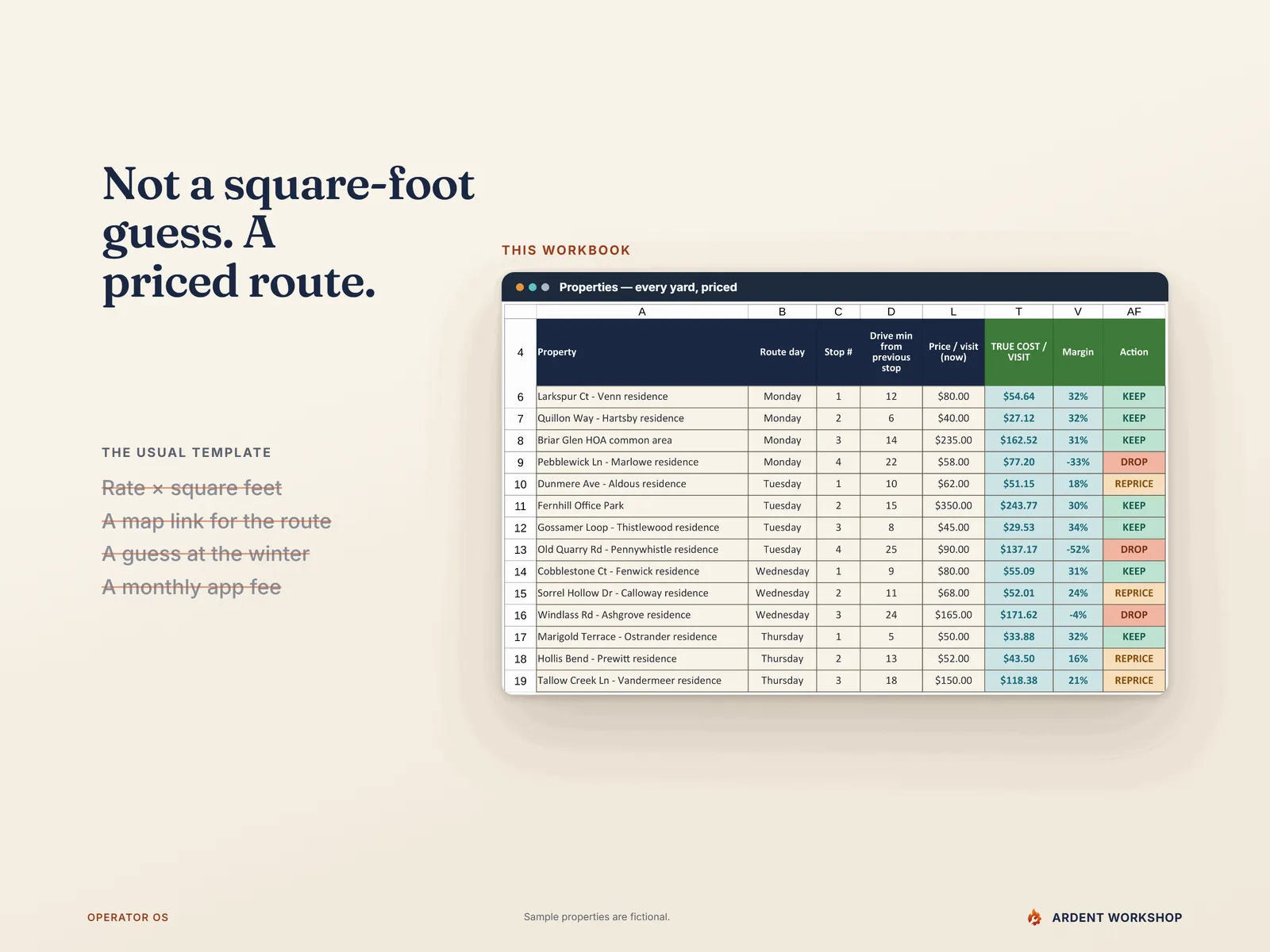Click KEEP action for Quillon Way
The width and height of the screenshot is (1270, 952).
[x=1133, y=419]
